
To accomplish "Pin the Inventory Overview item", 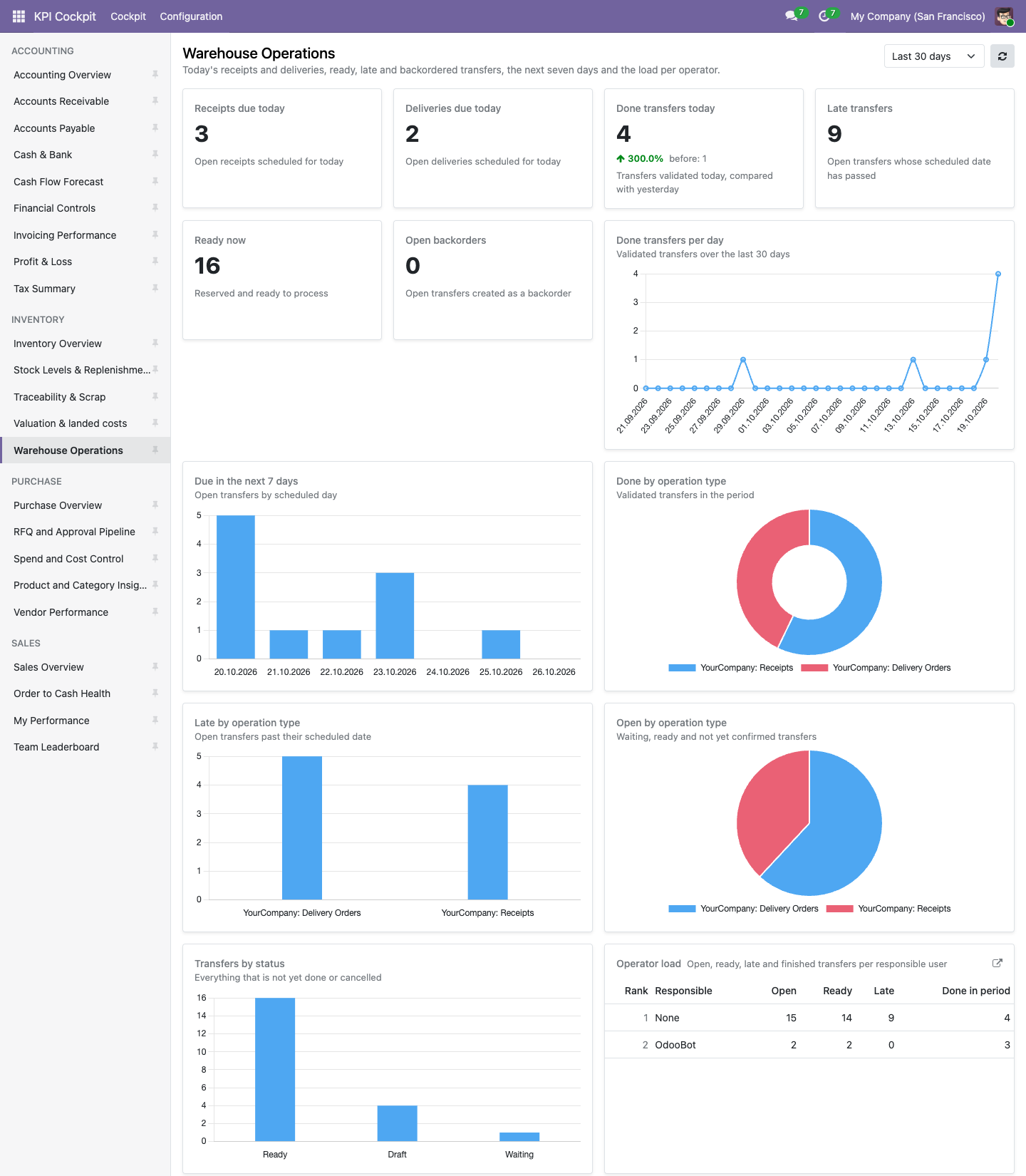I will click(155, 344).
